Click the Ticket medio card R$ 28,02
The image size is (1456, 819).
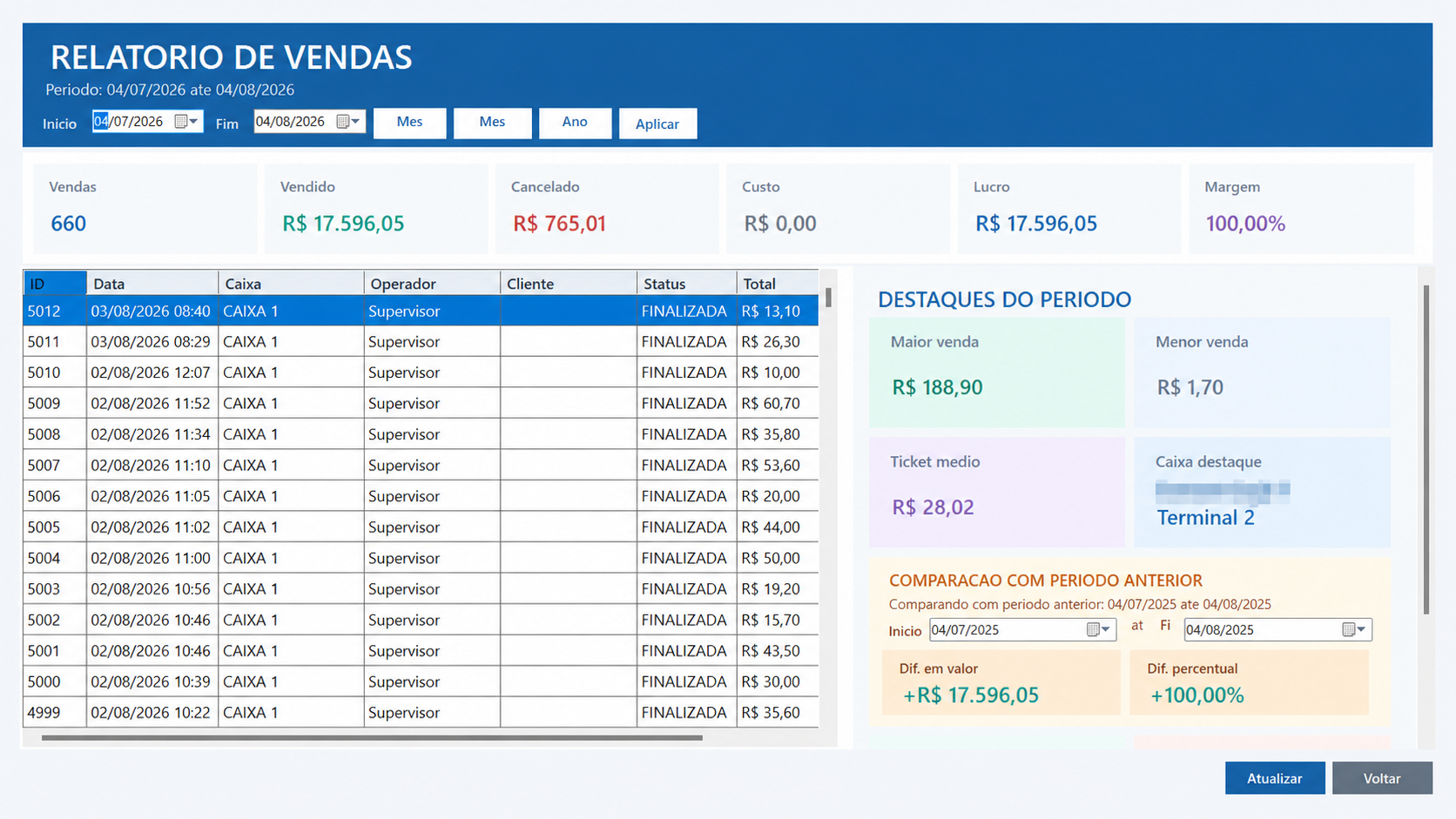997,493
